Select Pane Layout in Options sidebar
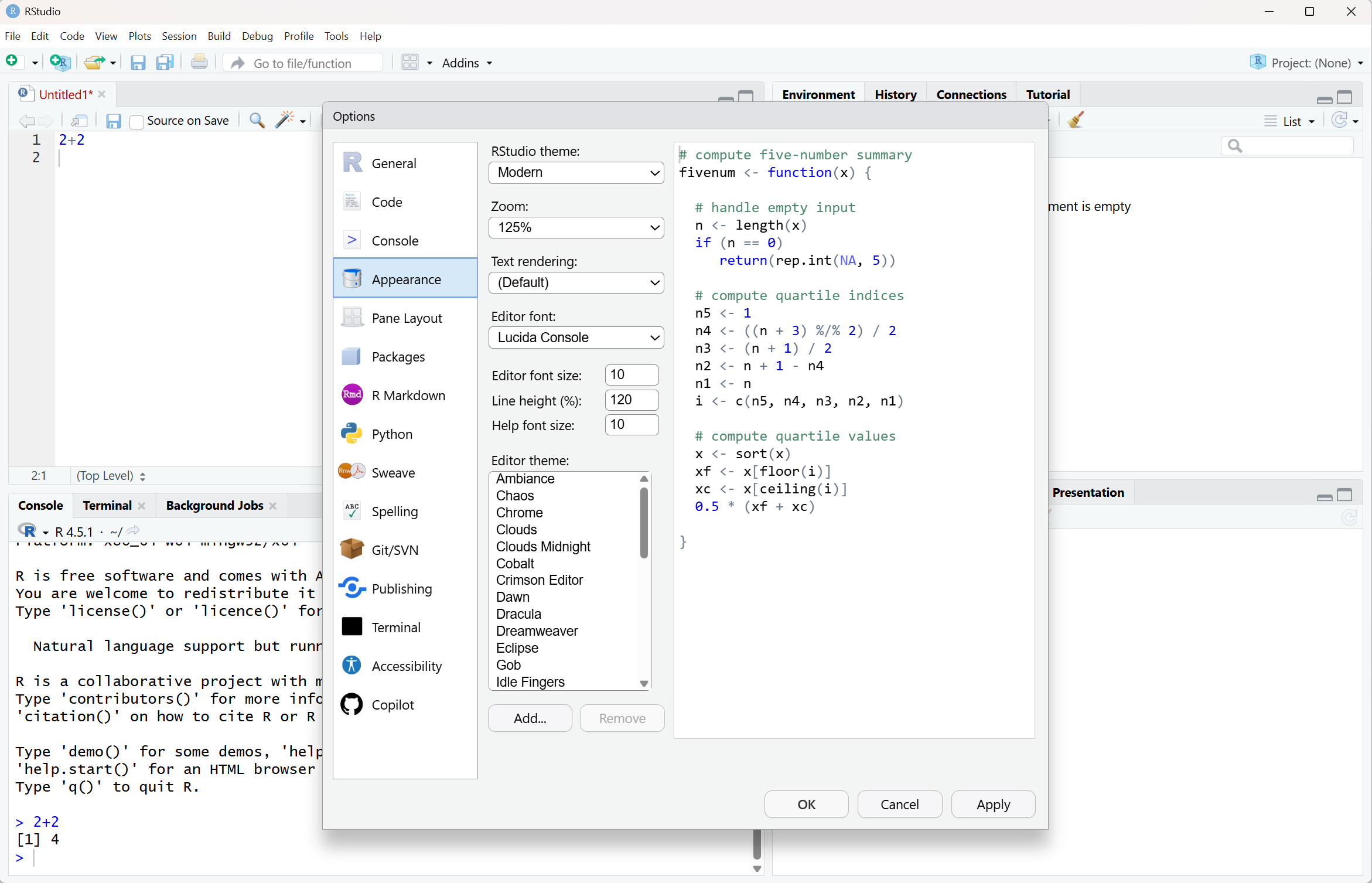This screenshot has height=883, width=1372. 406,318
